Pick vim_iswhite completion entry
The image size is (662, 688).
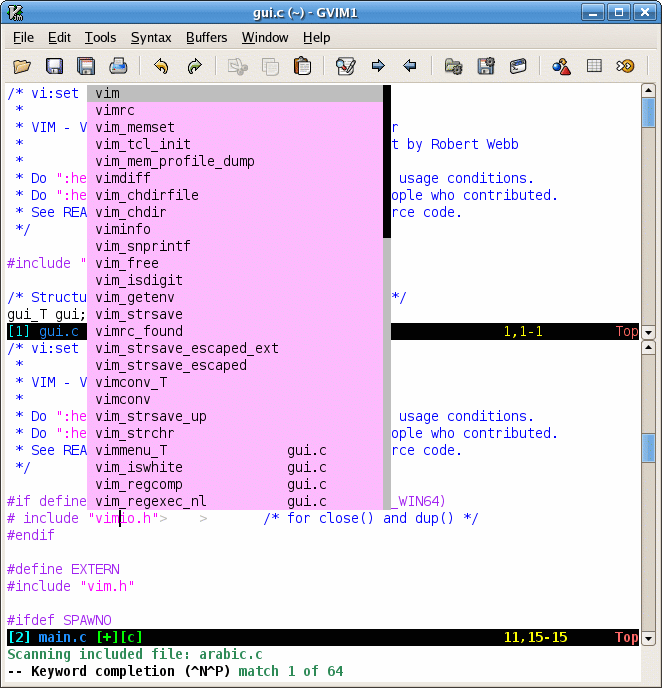tap(139, 467)
